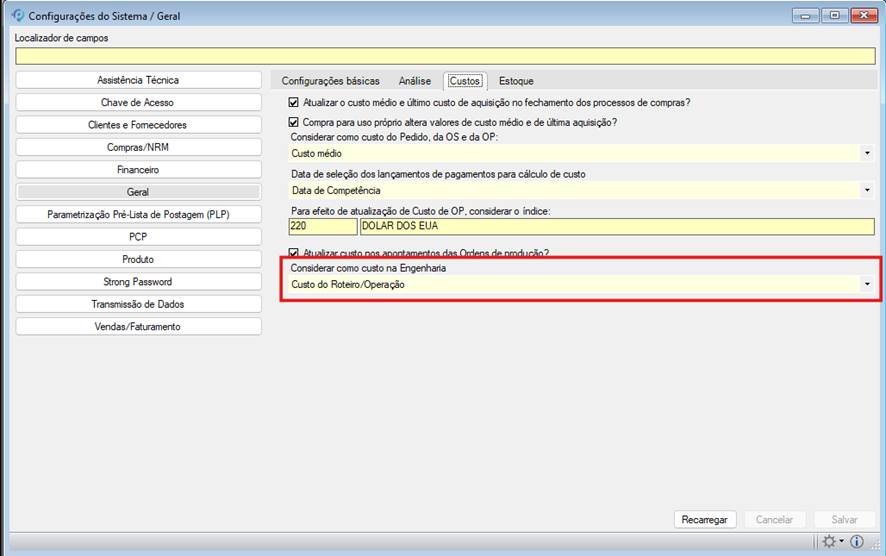Click the Recarregar button
Image resolution: width=886 pixels, height=556 pixels.
(x=705, y=520)
